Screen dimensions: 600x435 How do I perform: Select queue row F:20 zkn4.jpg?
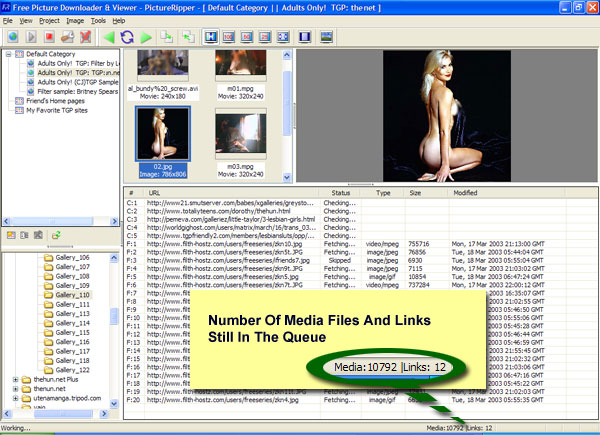coord(360,400)
